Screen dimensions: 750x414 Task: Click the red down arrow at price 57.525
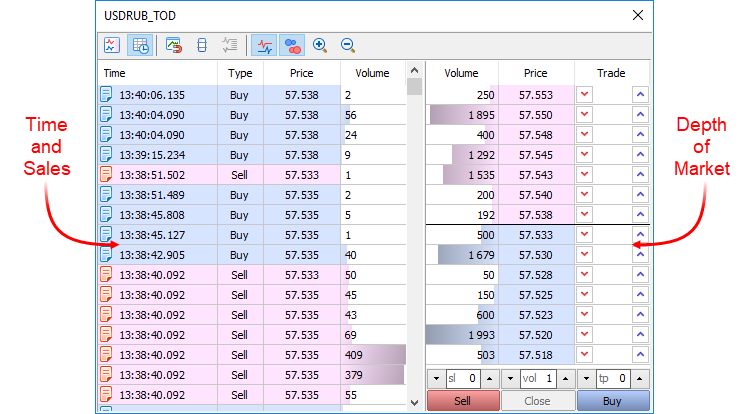pos(585,294)
